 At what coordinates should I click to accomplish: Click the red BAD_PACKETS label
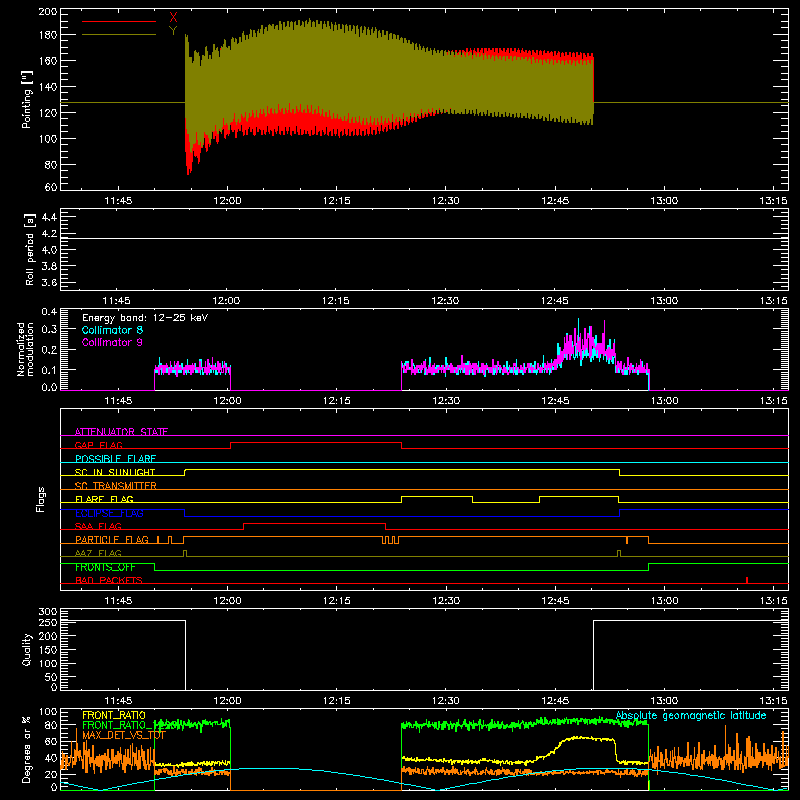[108, 580]
